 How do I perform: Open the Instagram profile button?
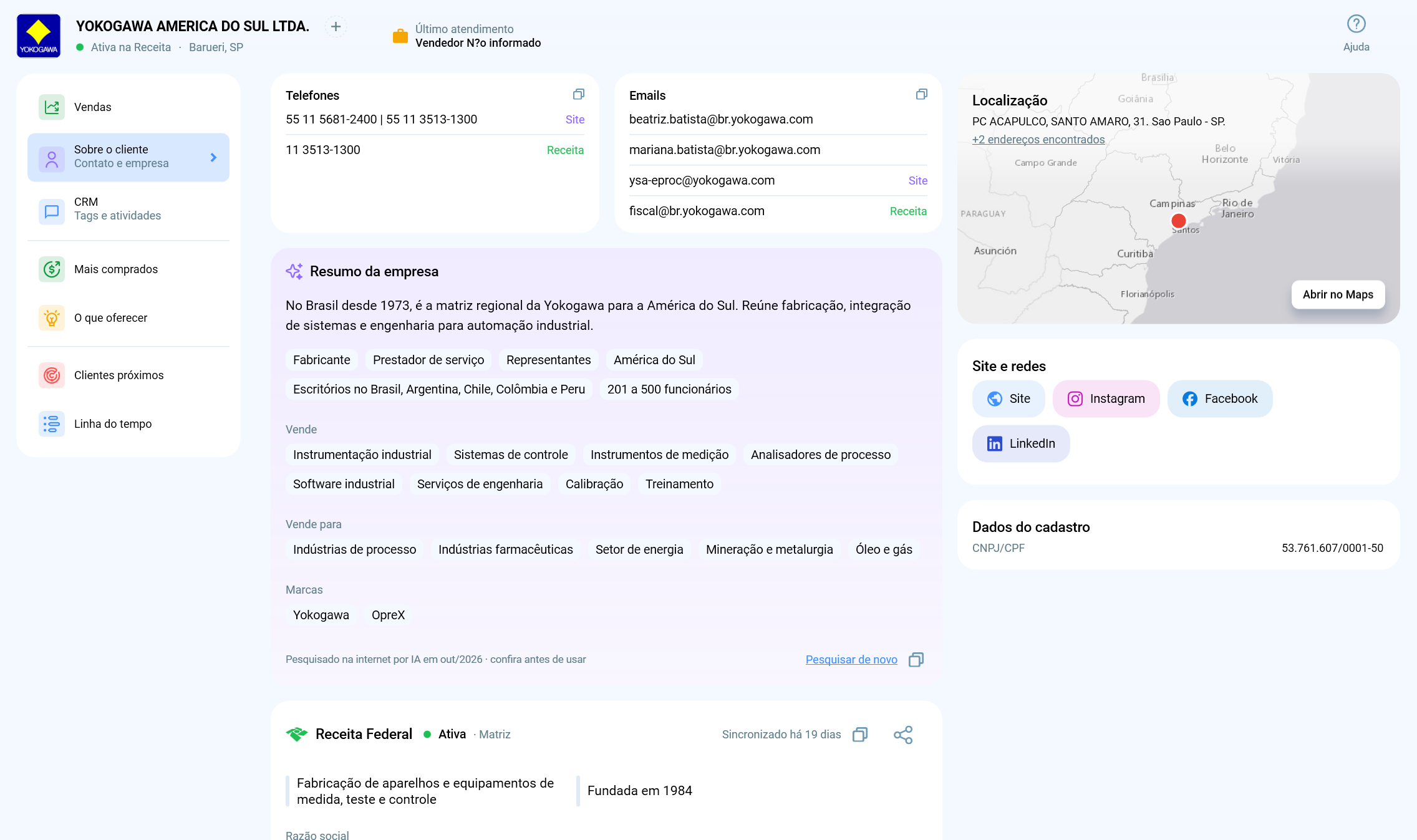[1106, 399]
